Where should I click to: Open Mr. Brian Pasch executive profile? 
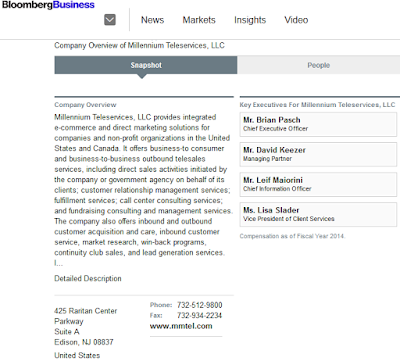[318, 124]
